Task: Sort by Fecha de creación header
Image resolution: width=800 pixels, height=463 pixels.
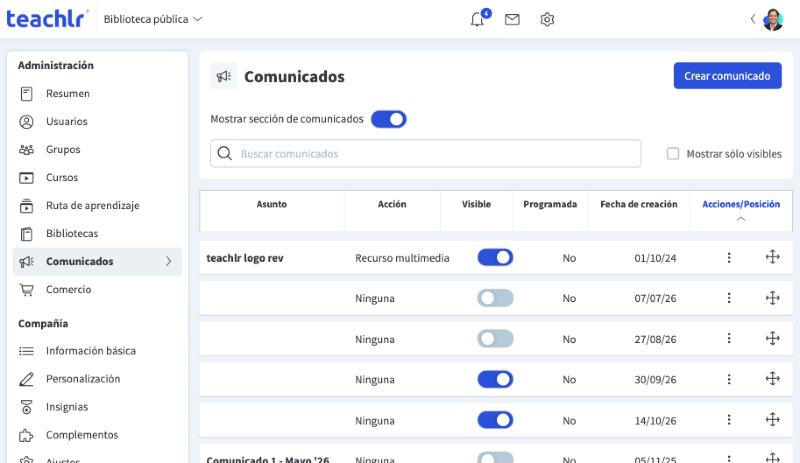Action: (639, 204)
